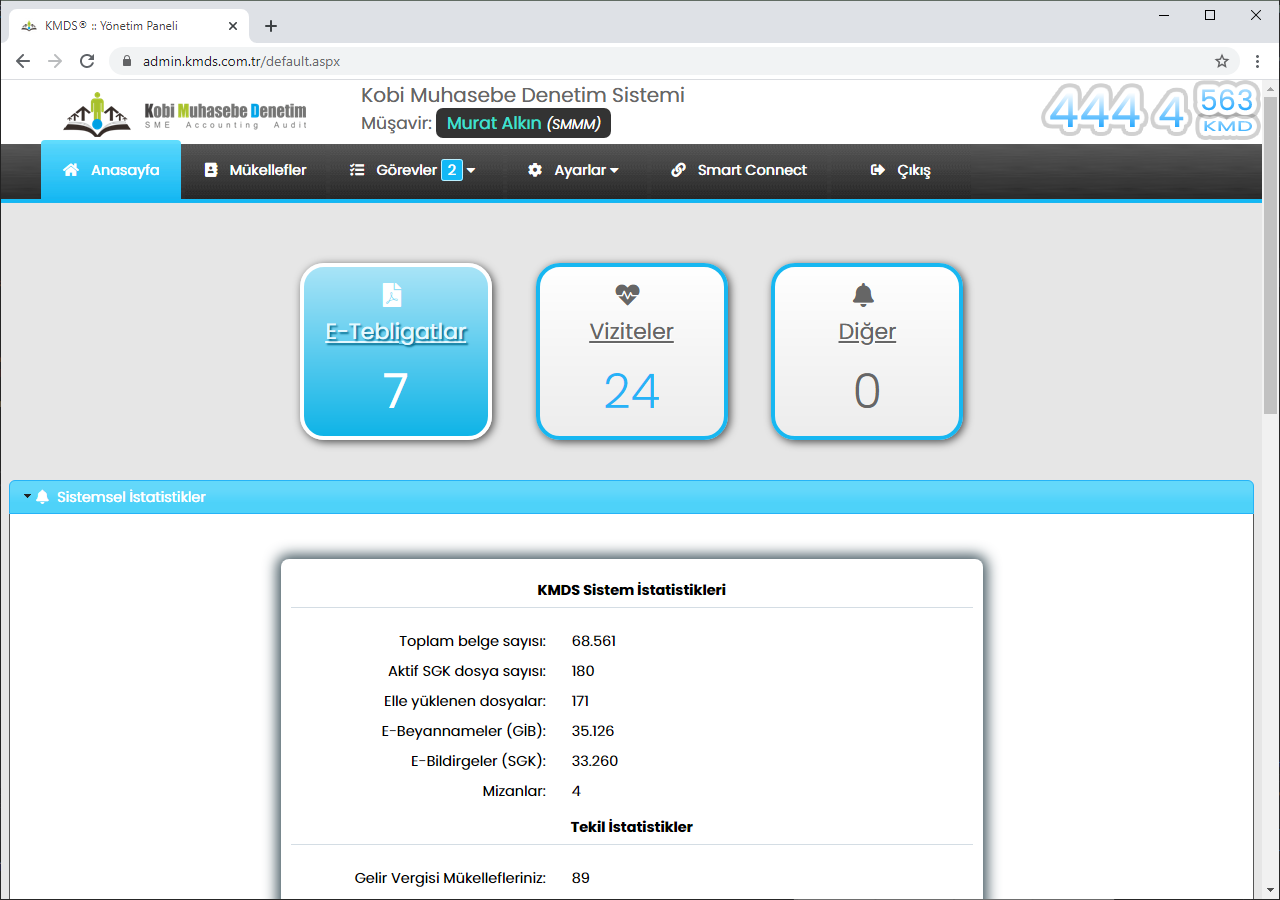Collapse the Sistemsel İstatistikler panel

tap(27, 497)
